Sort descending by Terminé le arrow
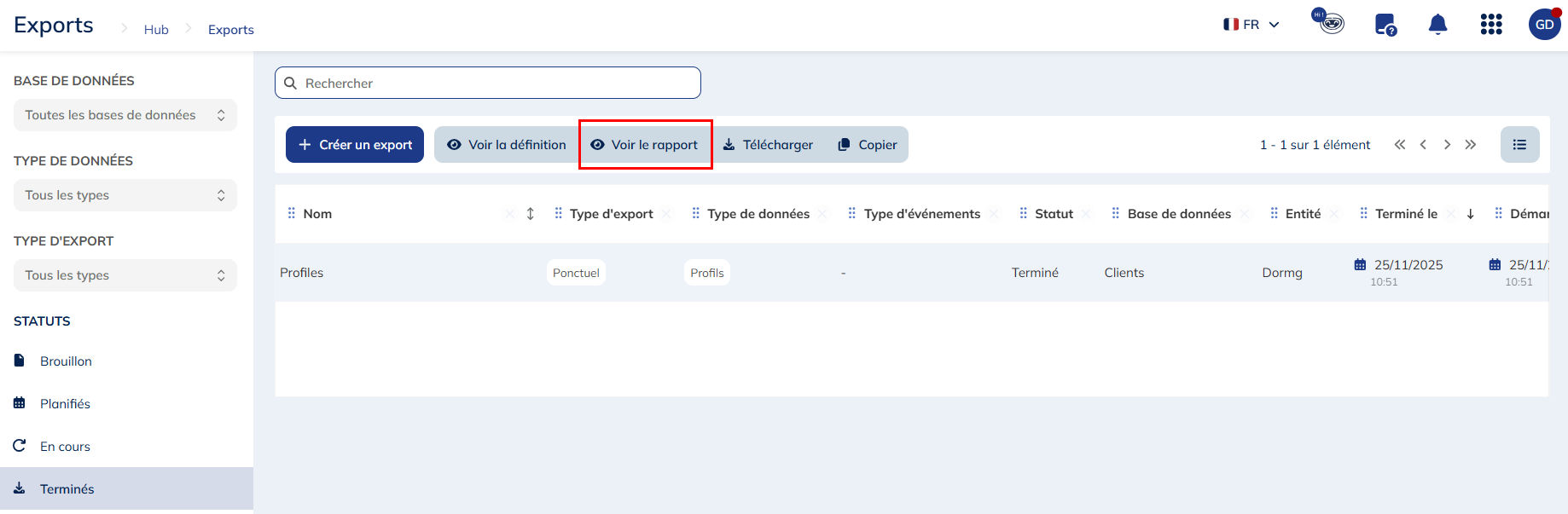 tap(1470, 214)
